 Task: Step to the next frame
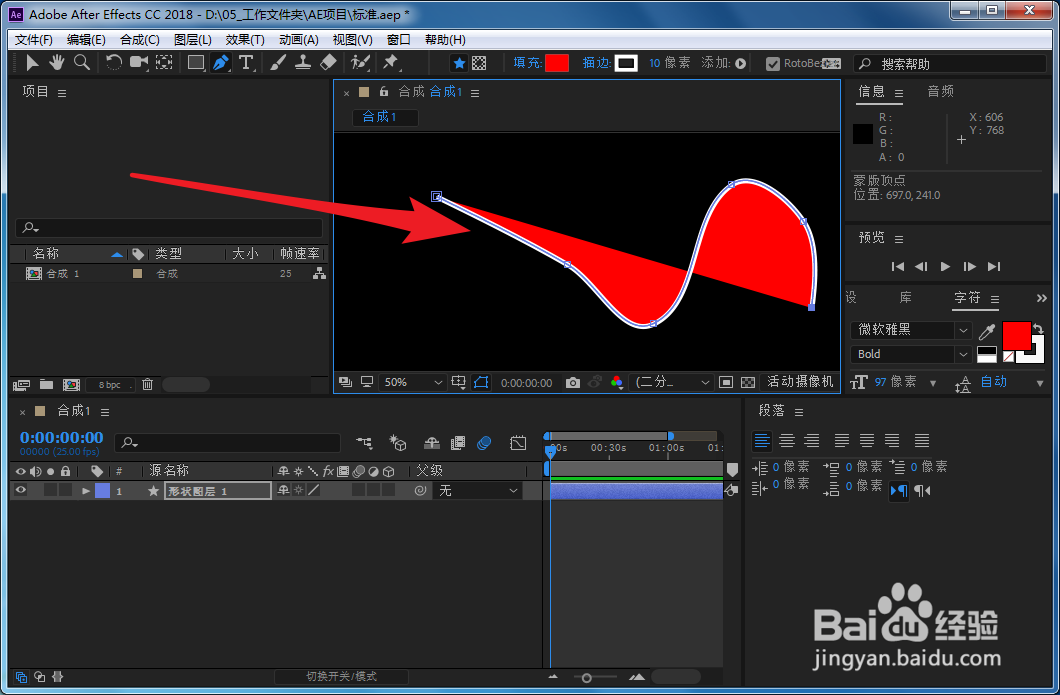point(969,266)
